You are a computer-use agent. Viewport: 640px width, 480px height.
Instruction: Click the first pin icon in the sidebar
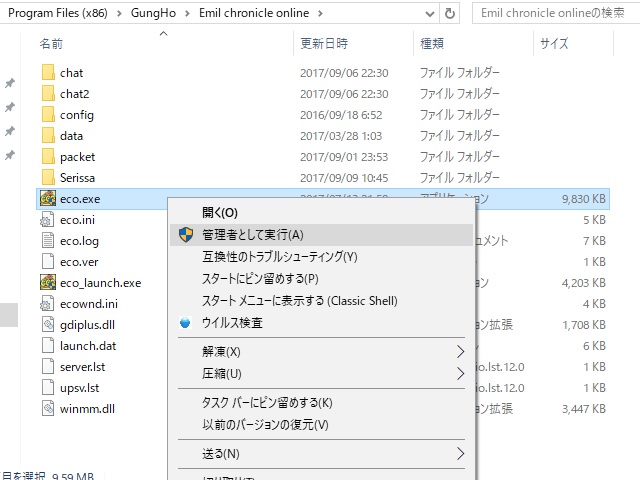click(x=9, y=83)
